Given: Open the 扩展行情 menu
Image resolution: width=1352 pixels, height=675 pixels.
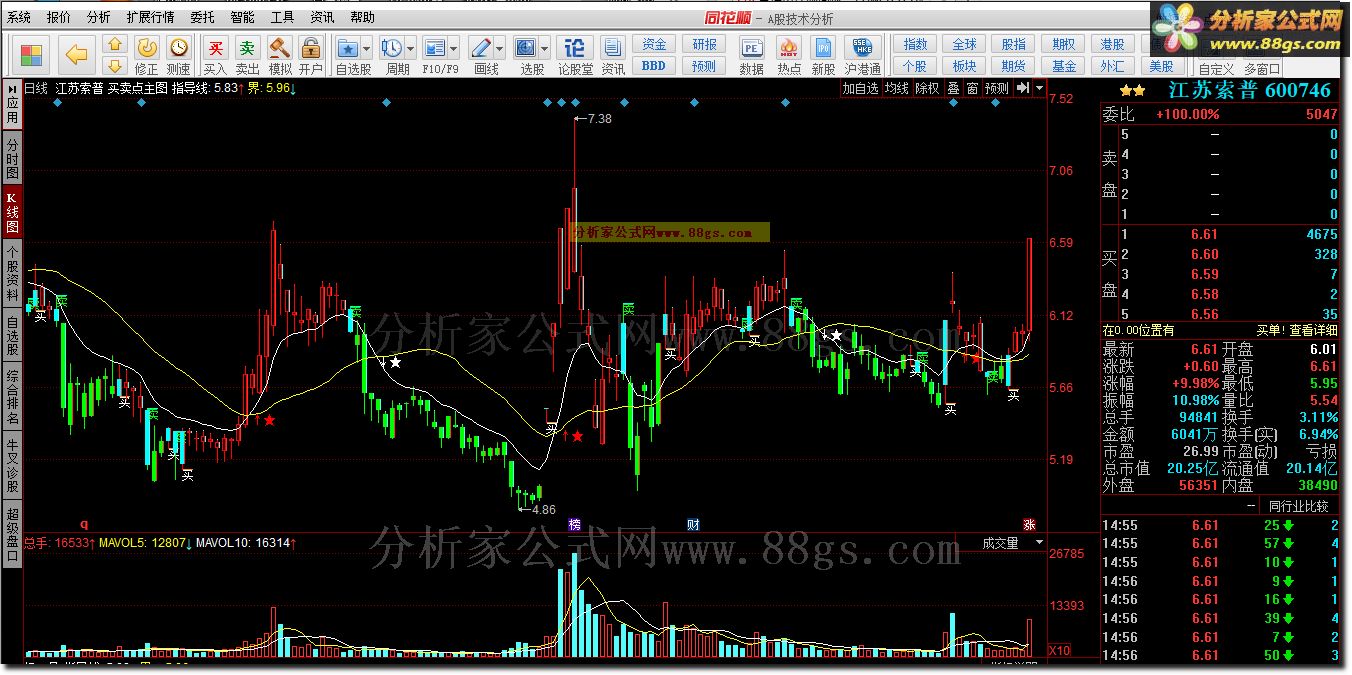Looking at the screenshot, I should pos(150,17).
